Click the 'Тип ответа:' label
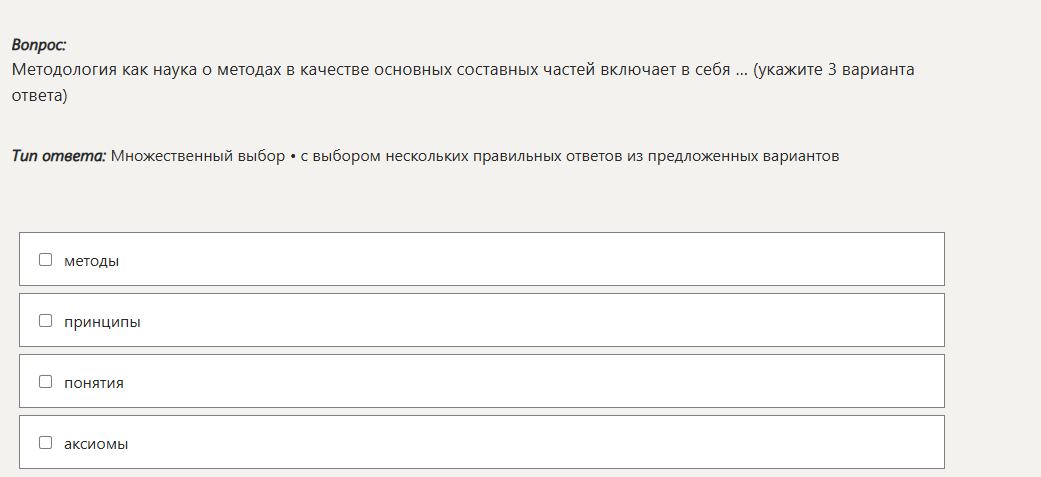 click(x=59, y=156)
